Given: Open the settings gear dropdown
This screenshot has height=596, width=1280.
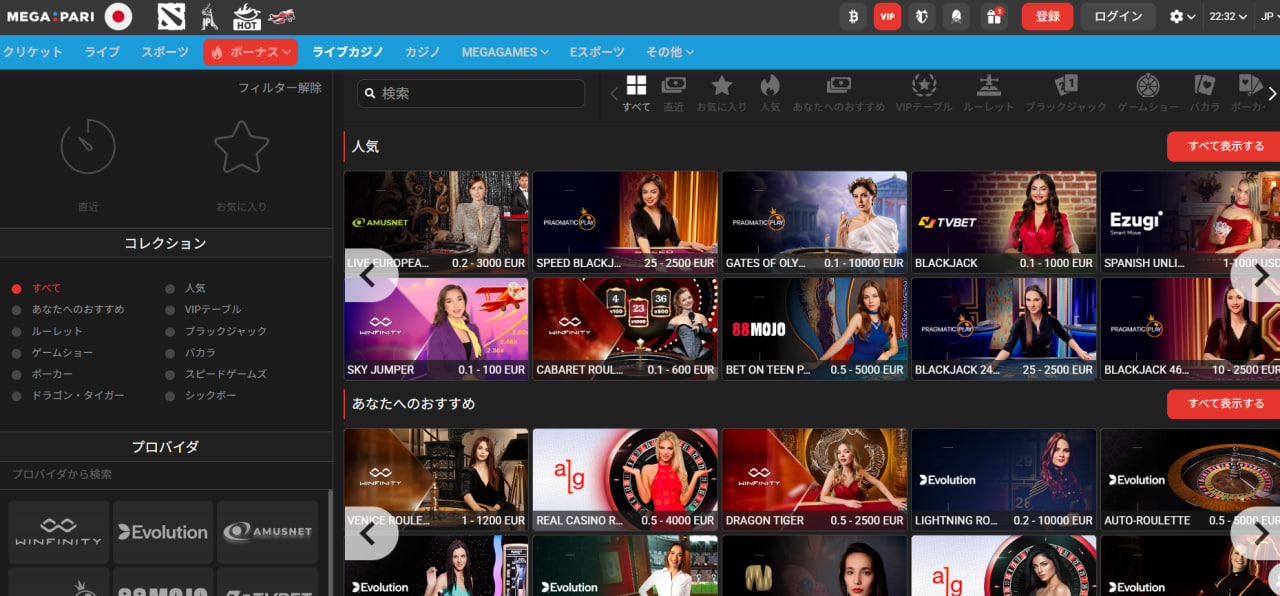Looking at the screenshot, I should coord(1183,16).
